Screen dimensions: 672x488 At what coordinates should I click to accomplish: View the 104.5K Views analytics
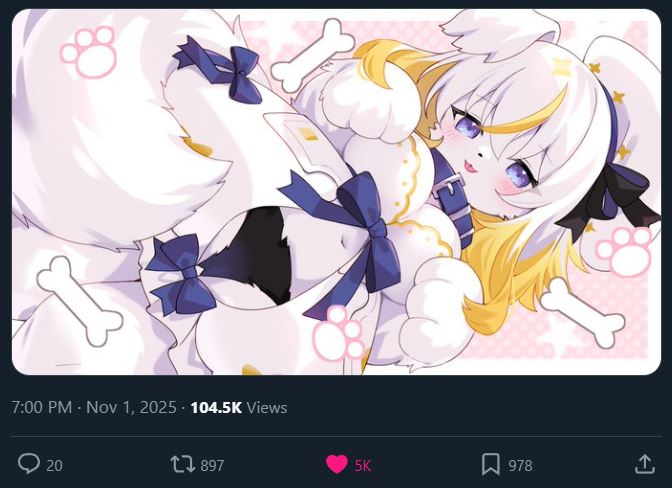pyautogui.click(x=239, y=407)
